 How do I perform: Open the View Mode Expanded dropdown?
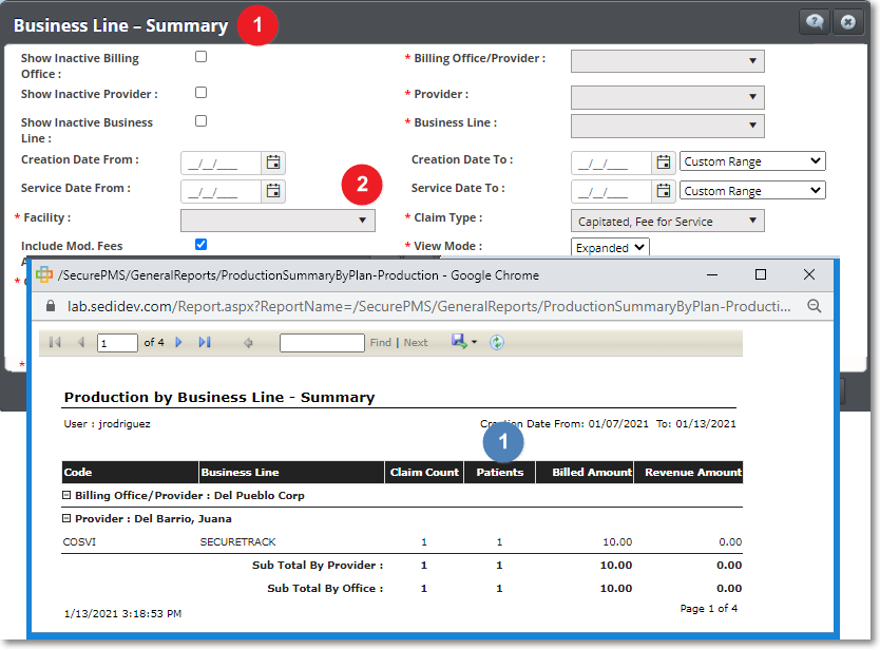(610, 247)
